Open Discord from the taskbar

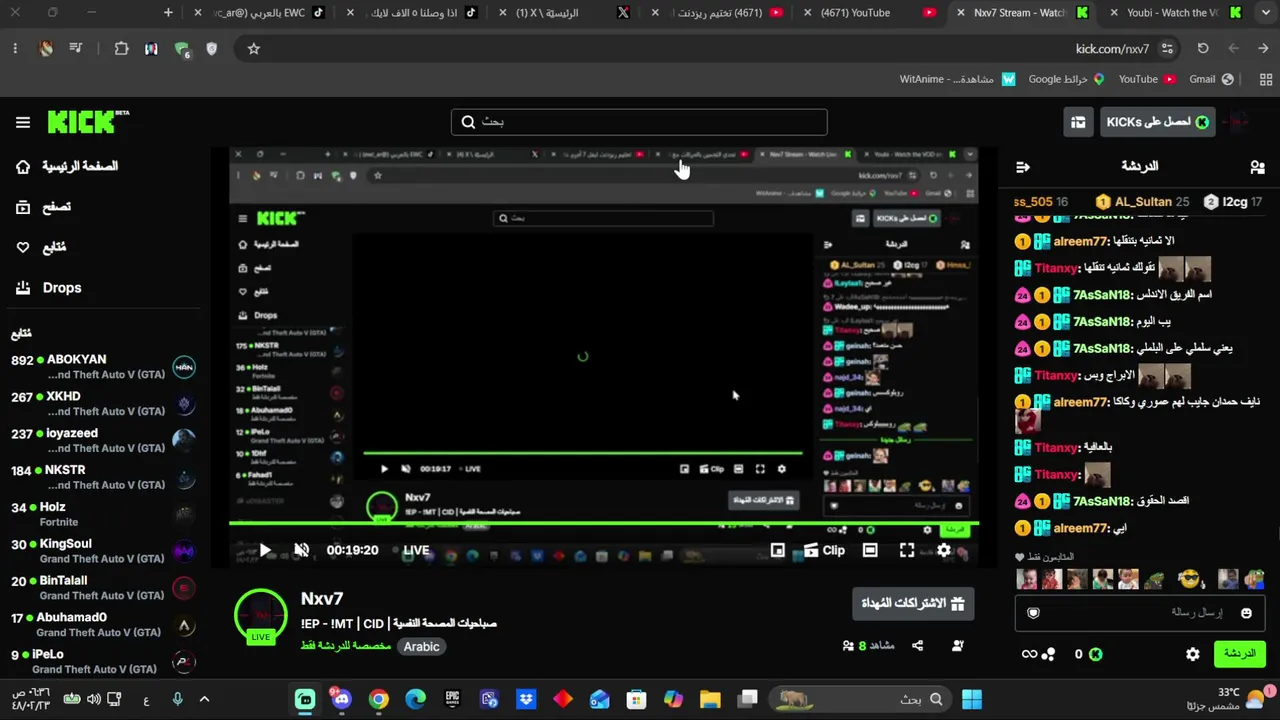pos(342,699)
